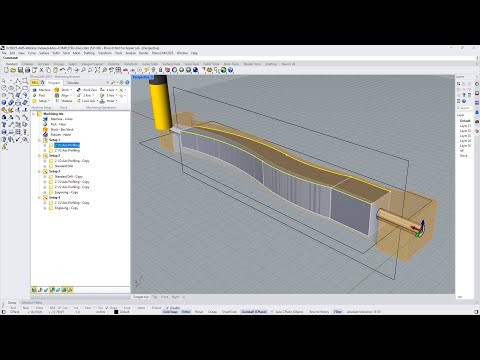Click the New file icon in Standard toolbar
480x360 pixels.
click(6, 70)
